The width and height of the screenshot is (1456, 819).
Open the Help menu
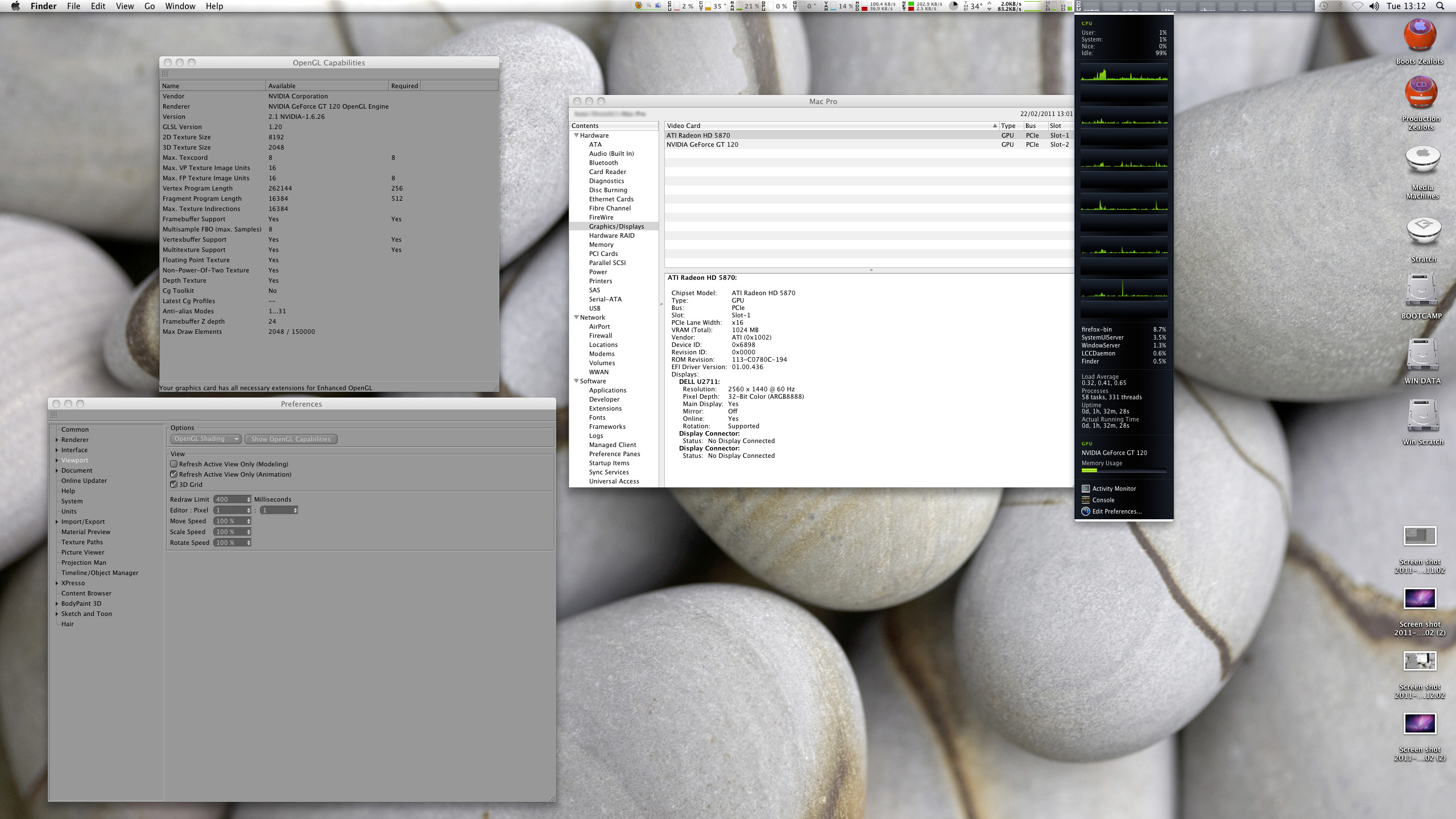214,6
